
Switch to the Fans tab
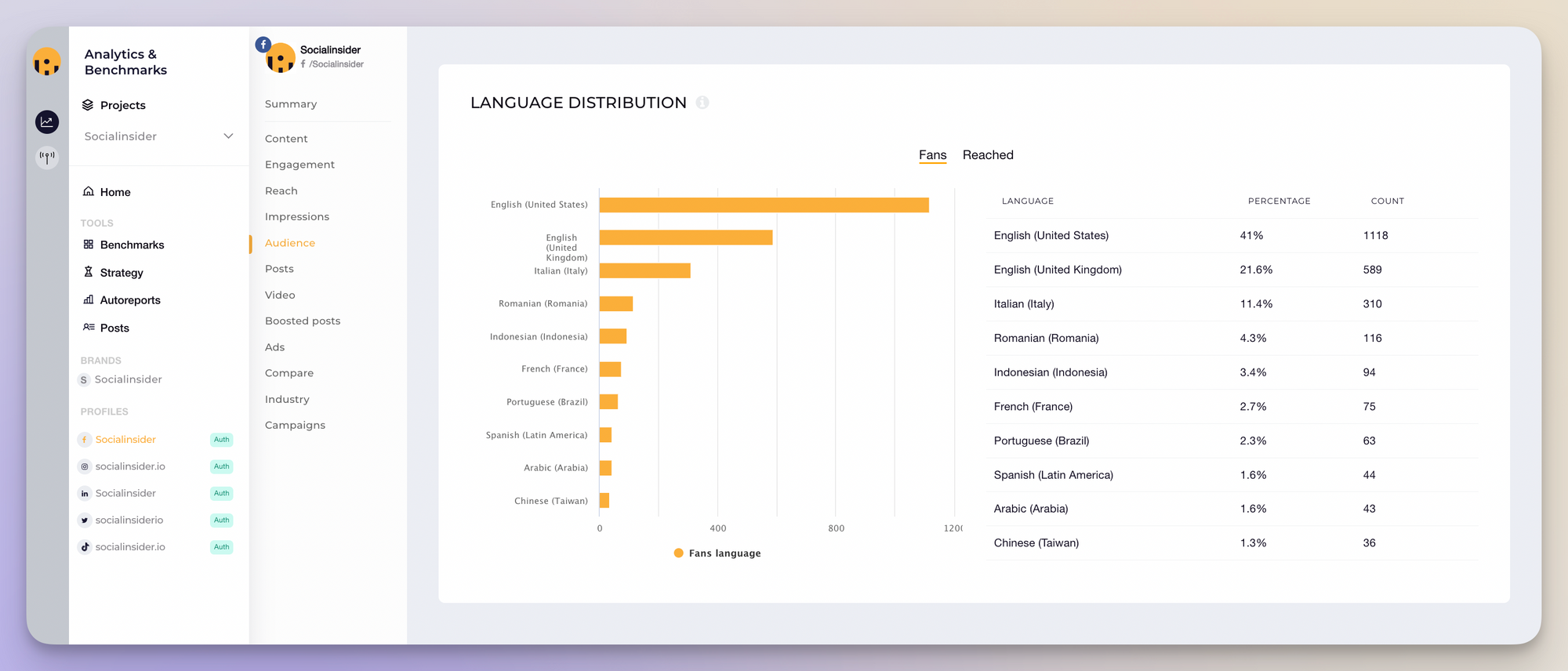tap(933, 155)
